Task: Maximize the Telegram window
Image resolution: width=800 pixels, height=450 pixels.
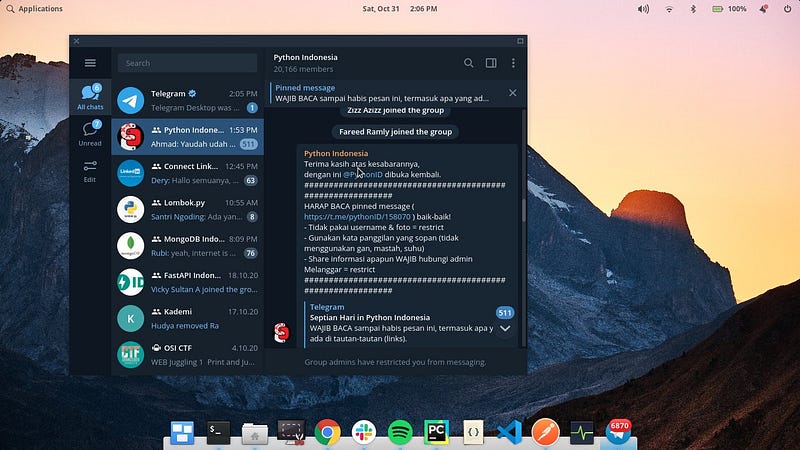Action: pyautogui.click(x=520, y=41)
